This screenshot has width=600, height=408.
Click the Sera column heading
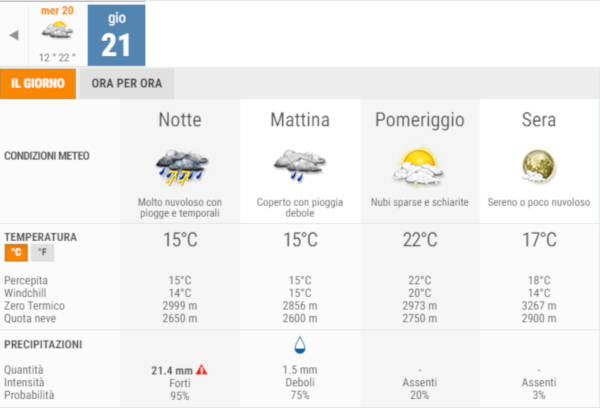pyautogui.click(x=539, y=119)
